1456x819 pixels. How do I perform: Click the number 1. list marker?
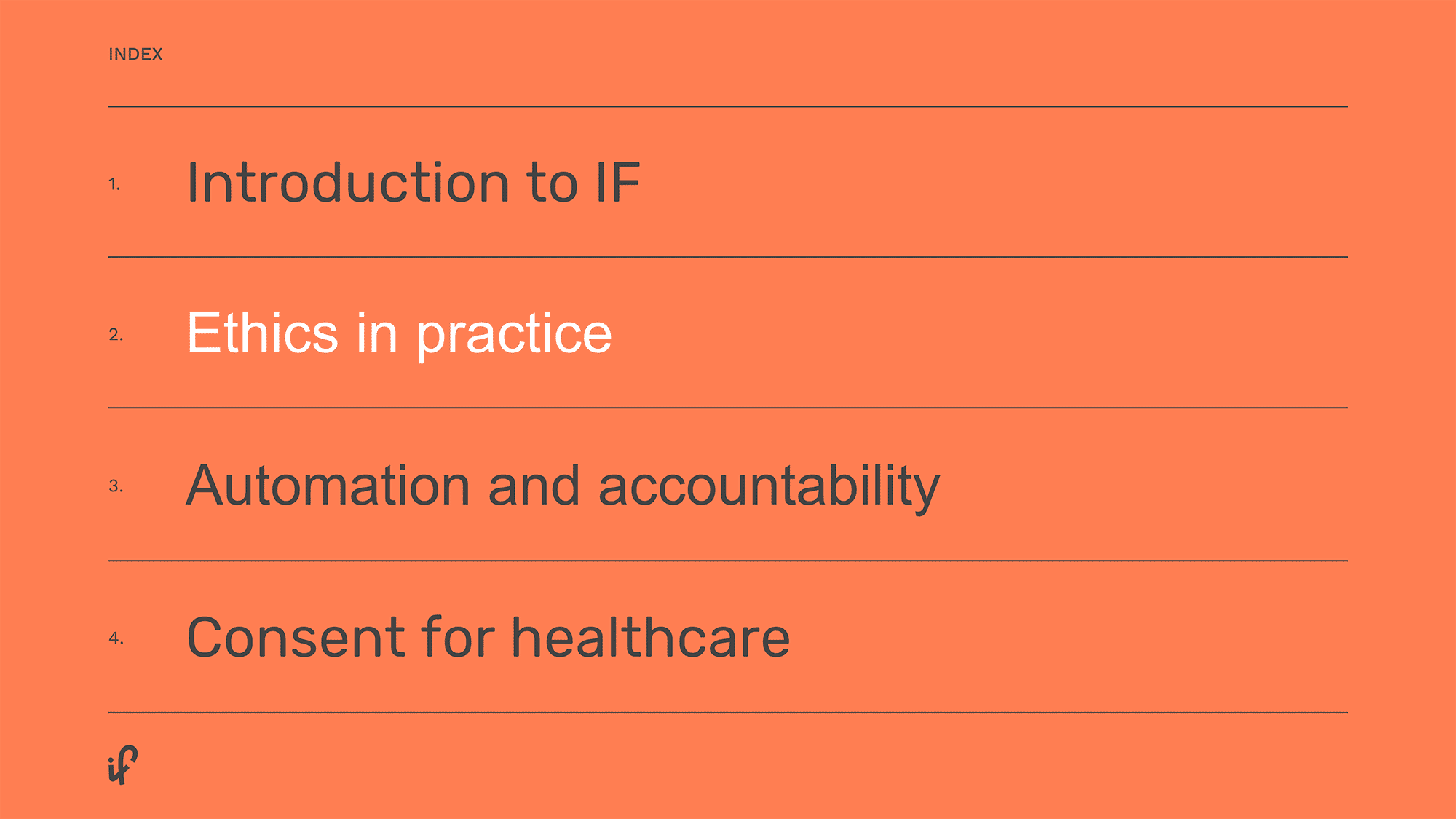tap(114, 184)
